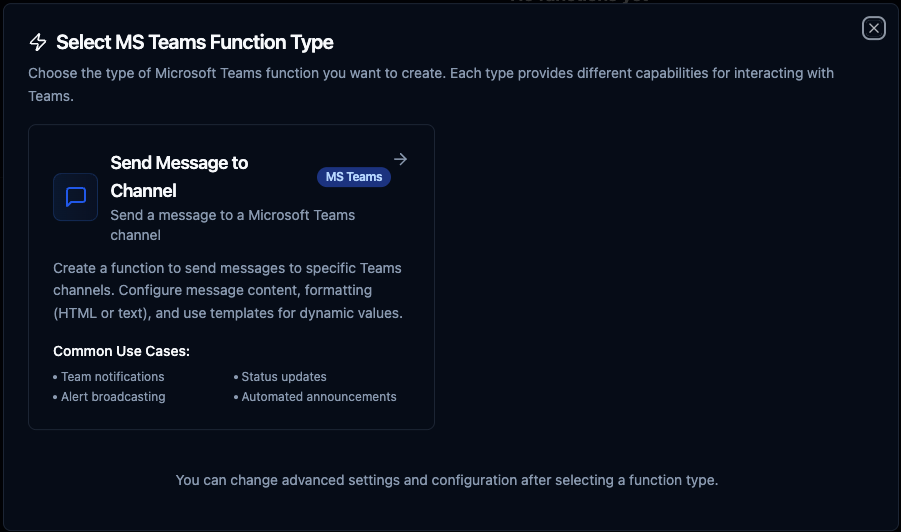Screen dimensions: 901x532
Task: Click the Automated announcements use case
Action: click(319, 397)
